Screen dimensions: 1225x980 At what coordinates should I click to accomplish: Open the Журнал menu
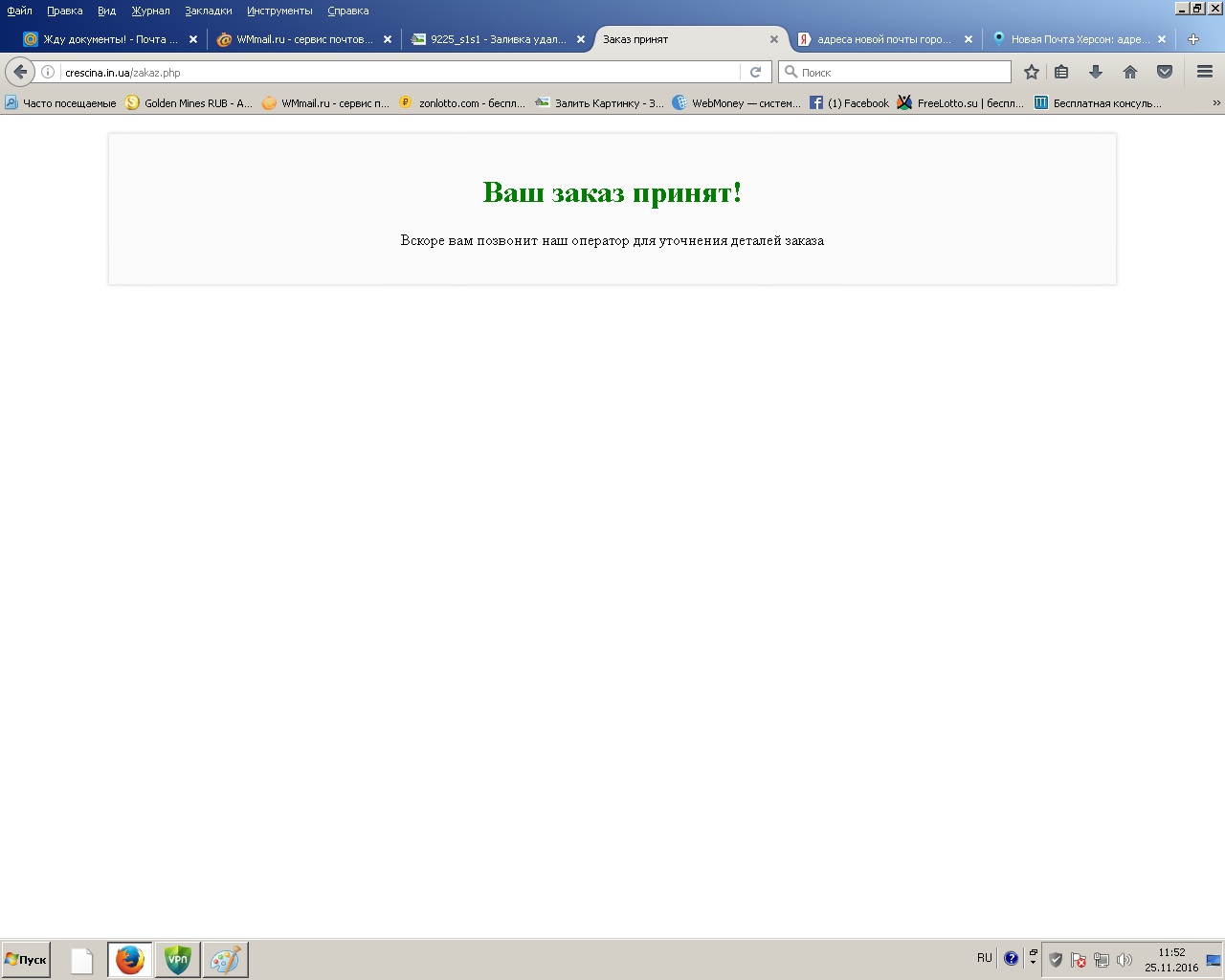tap(150, 11)
